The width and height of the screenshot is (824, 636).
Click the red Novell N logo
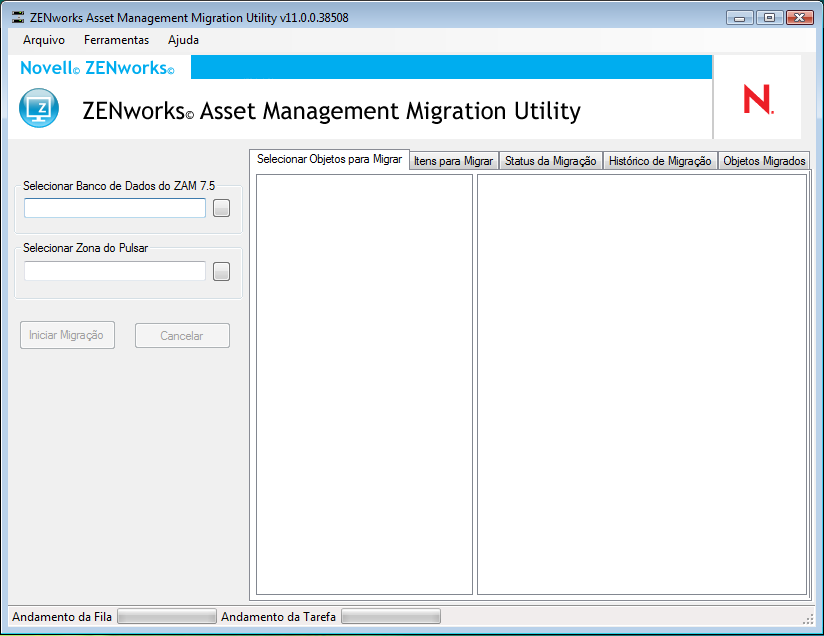pos(758,99)
